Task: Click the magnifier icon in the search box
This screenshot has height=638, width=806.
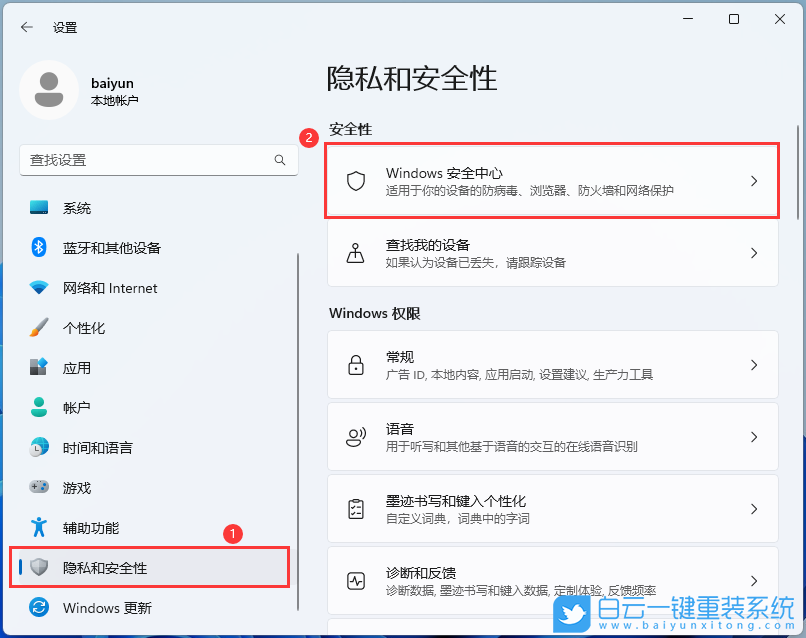Action: (x=280, y=160)
